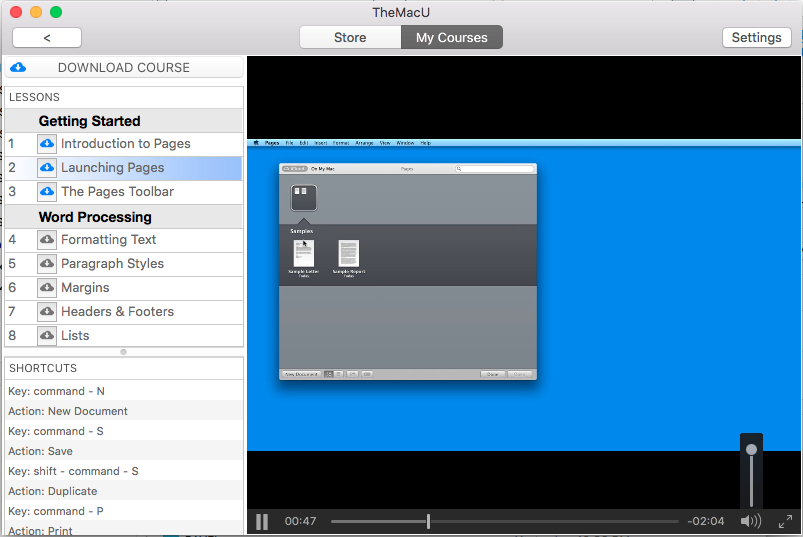Select shortcut Key: command - S

click(x=124, y=431)
